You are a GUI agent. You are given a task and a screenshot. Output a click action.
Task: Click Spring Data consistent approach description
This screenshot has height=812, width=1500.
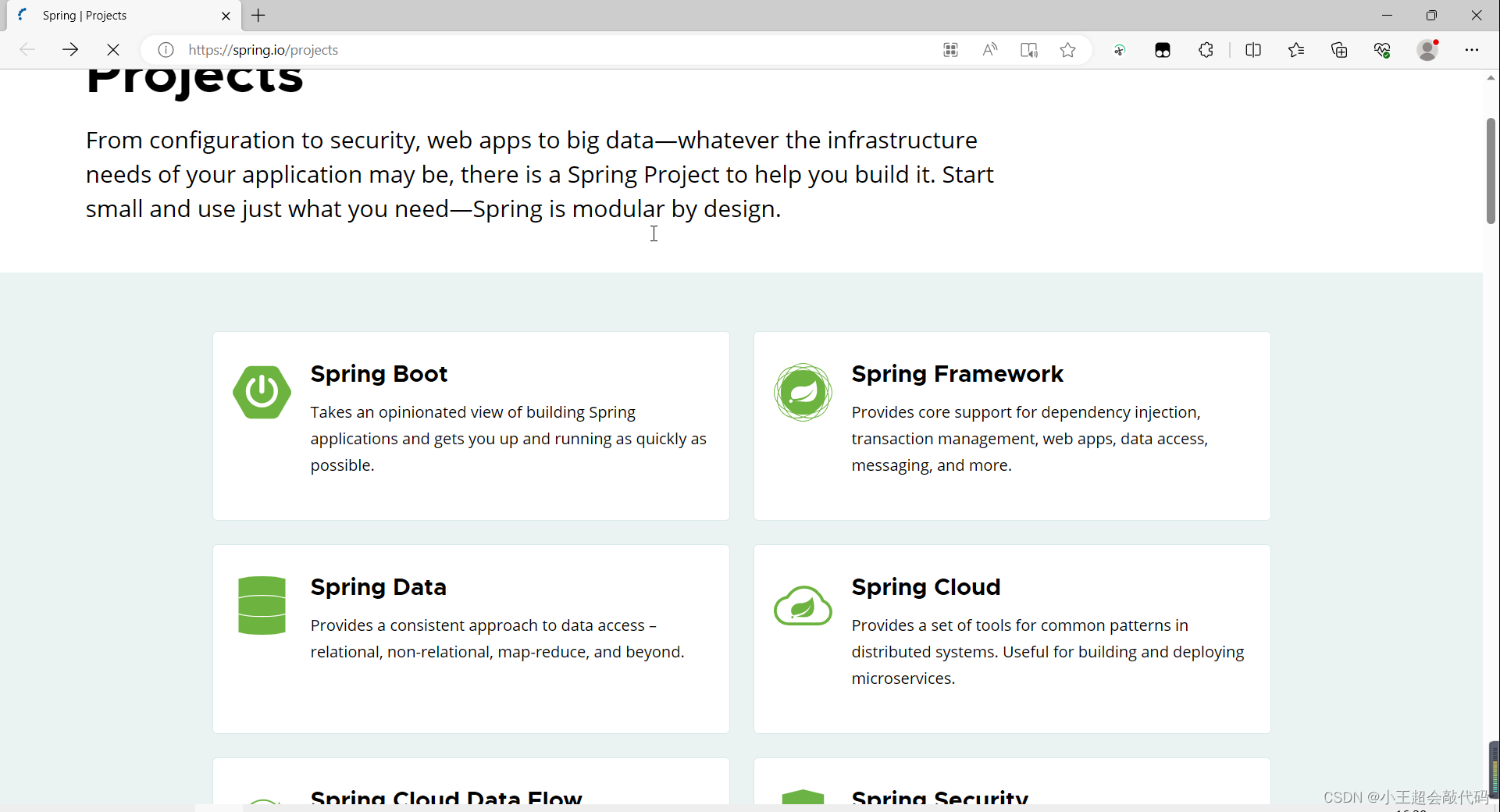point(497,639)
